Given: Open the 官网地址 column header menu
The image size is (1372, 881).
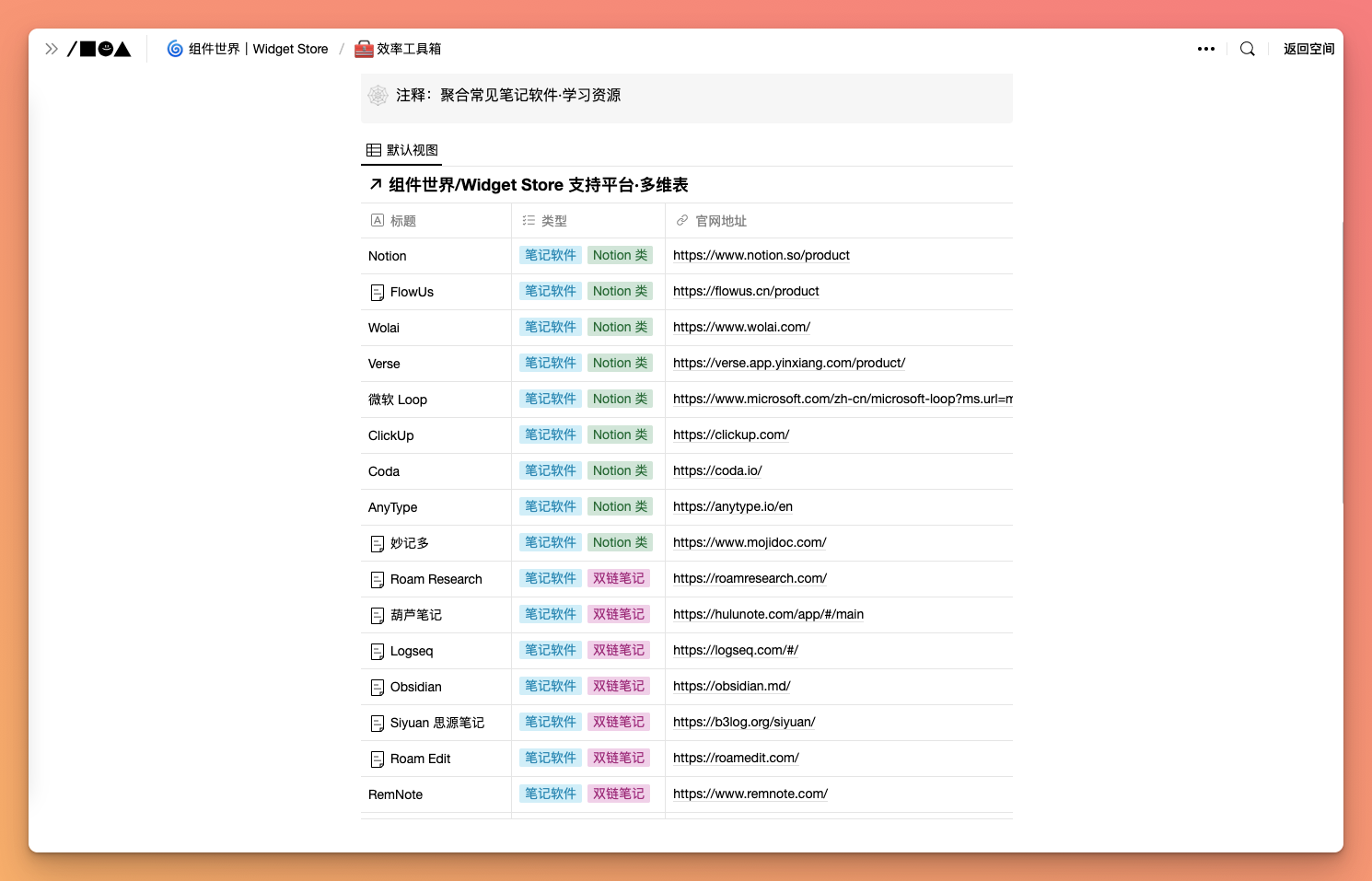Looking at the screenshot, I should coord(722,220).
